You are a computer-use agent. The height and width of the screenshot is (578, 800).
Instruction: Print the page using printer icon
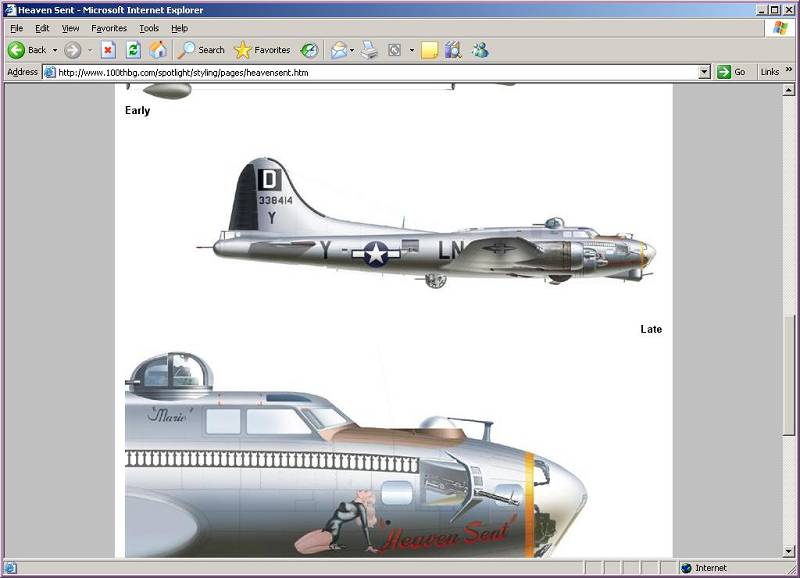(x=370, y=50)
